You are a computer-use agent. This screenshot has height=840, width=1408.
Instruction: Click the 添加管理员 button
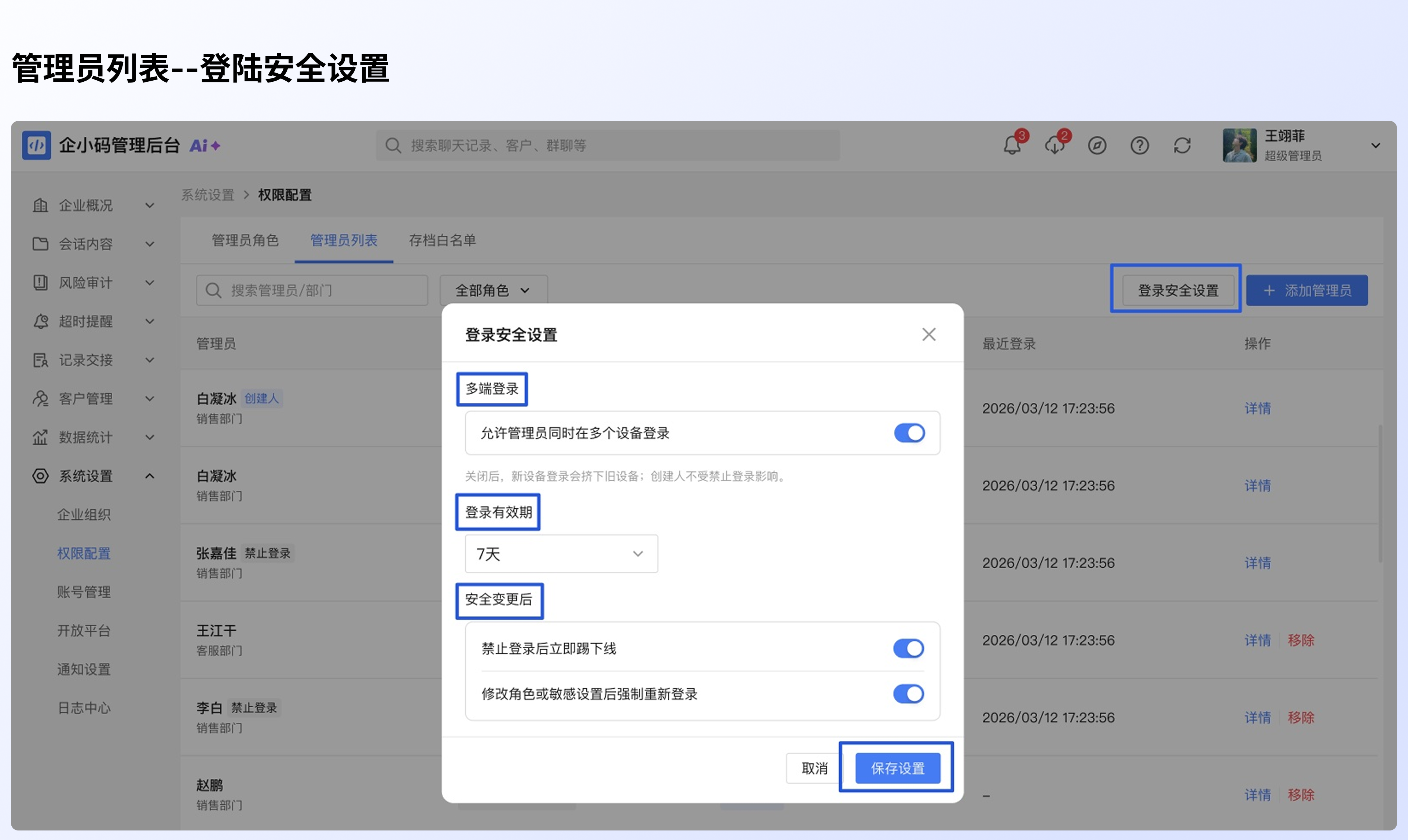(1307, 290)
